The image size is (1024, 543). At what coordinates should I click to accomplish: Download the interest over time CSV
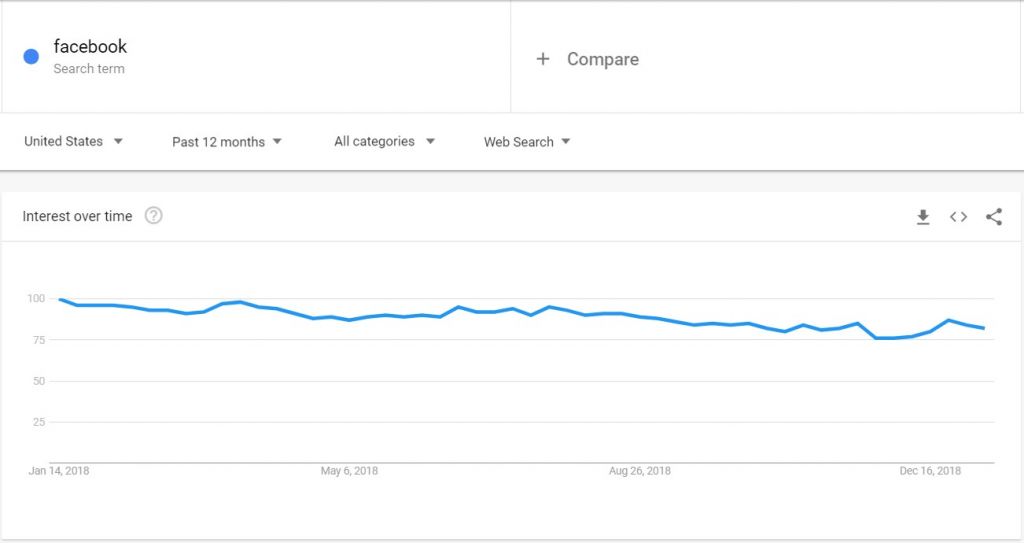pos(923,217)
